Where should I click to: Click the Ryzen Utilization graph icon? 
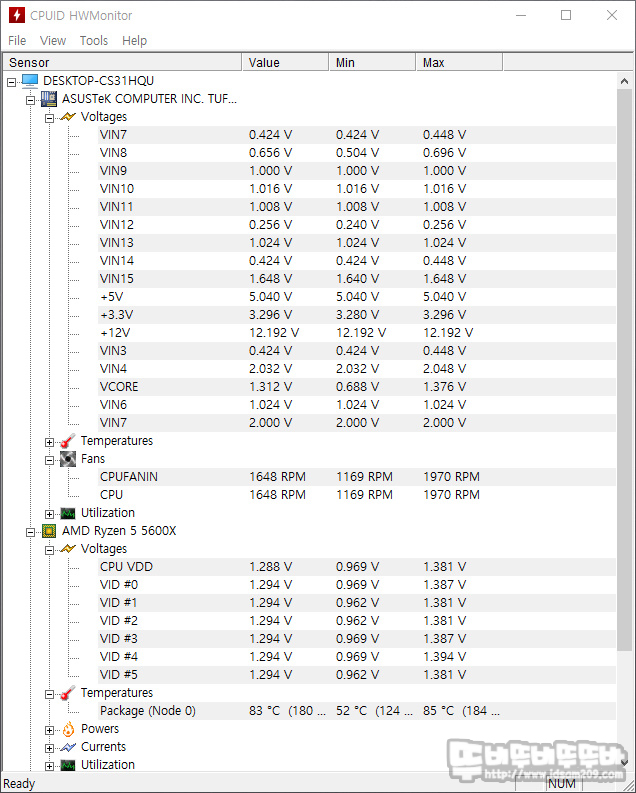(x=68, y=765)
